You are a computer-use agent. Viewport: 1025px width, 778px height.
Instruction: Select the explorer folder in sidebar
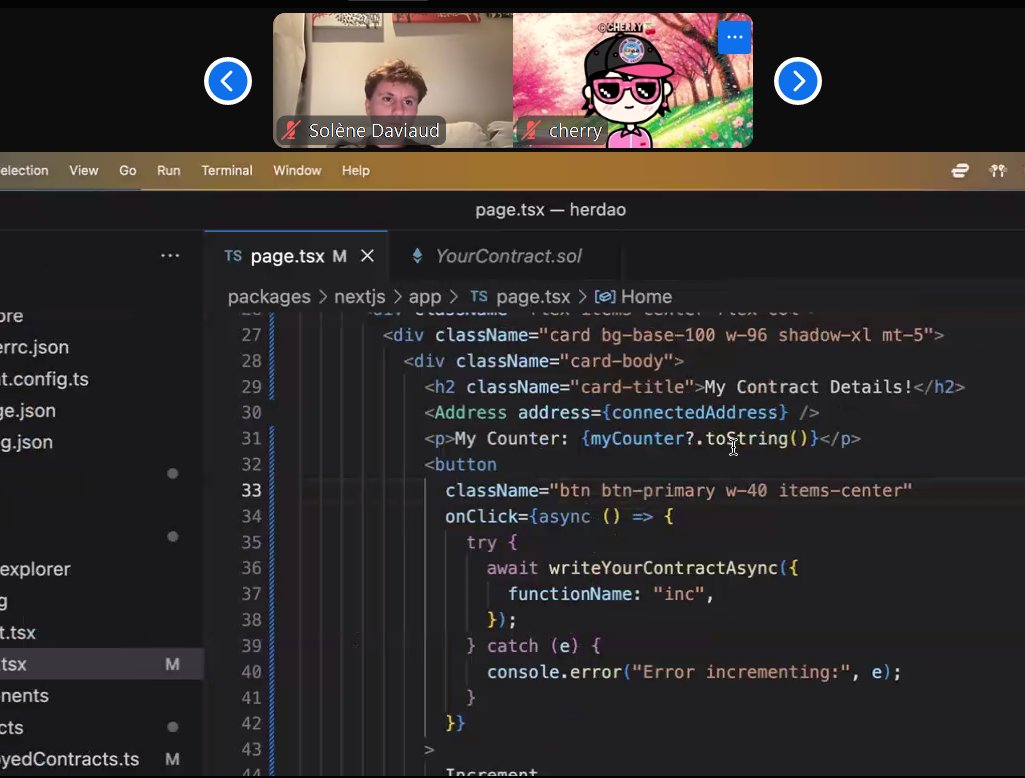pos(35,569)
